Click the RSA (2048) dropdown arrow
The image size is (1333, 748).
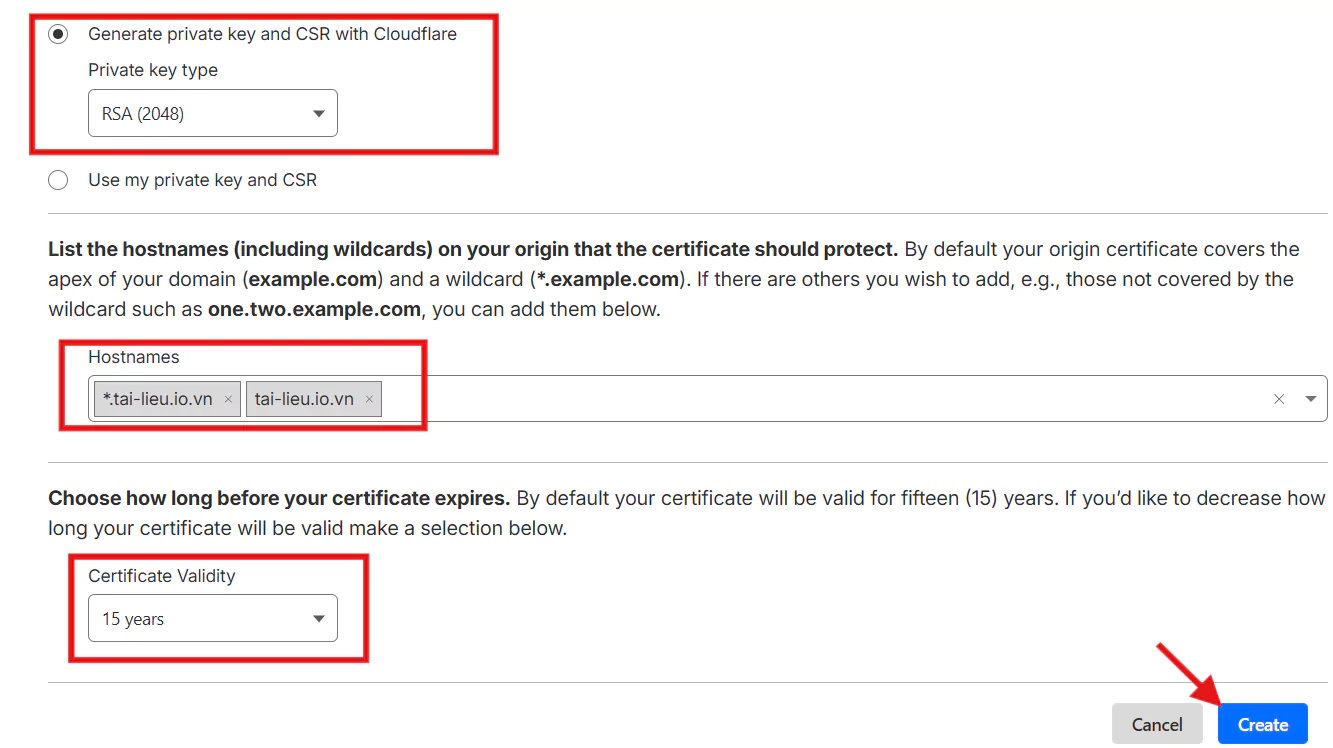319,114
